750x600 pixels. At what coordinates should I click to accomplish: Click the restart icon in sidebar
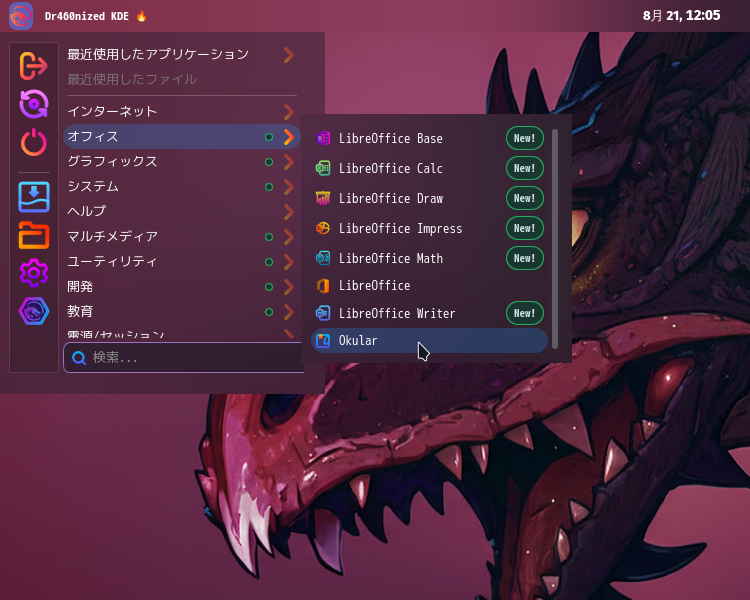[x=33, y=103]
